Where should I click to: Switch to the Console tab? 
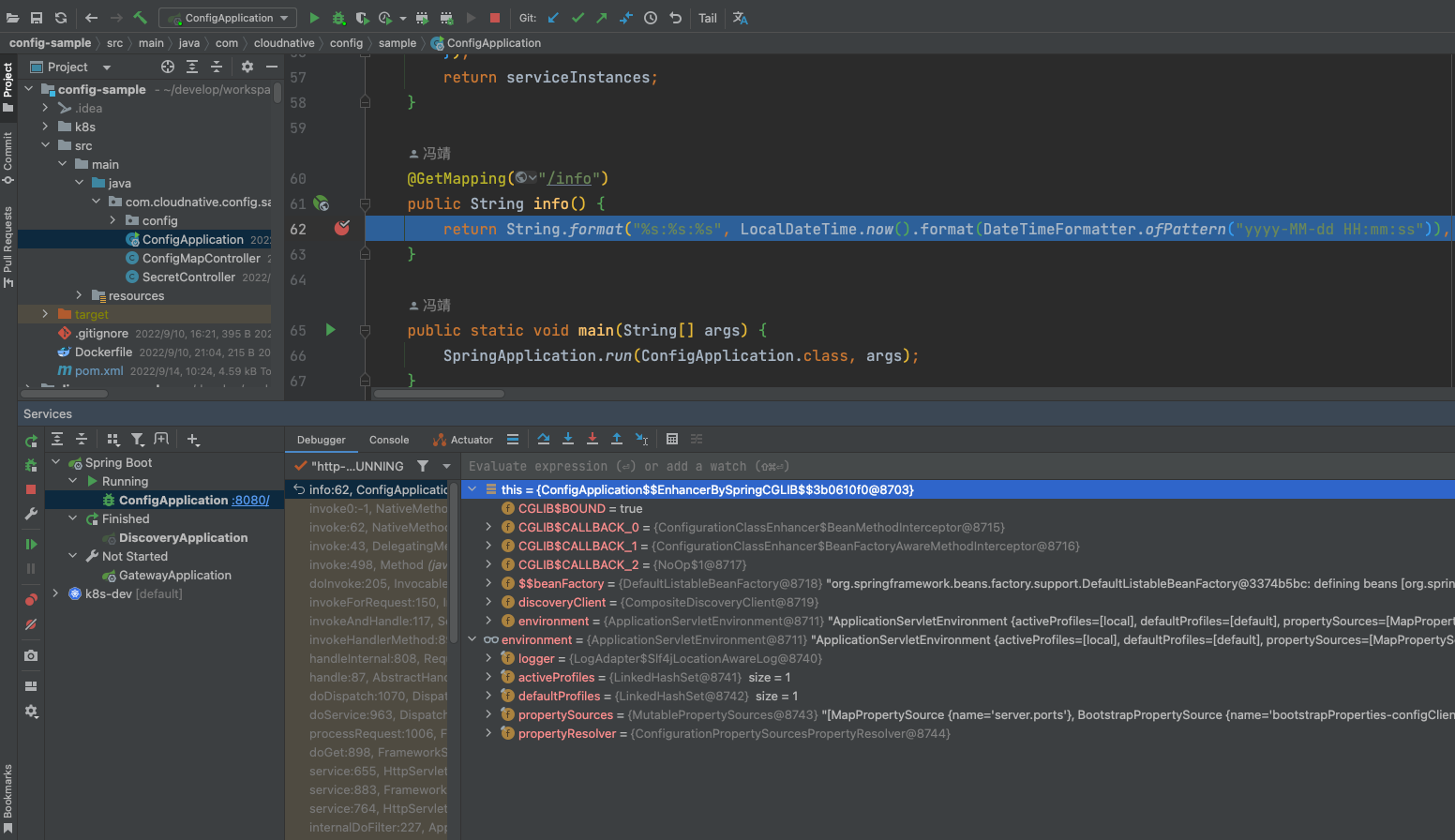pos(388,439)
